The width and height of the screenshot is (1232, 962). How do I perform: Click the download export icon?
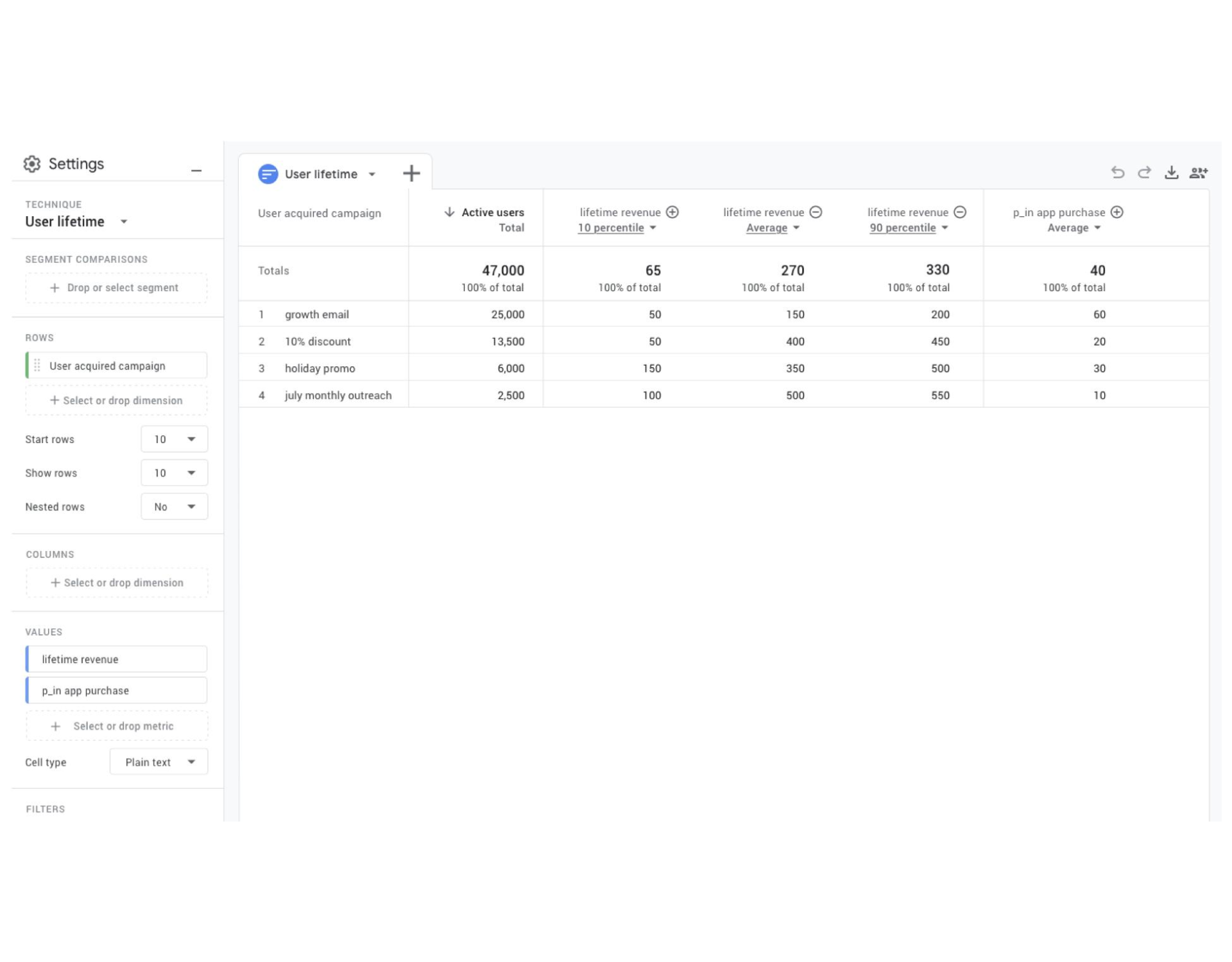pyautogui.click(x=1171, y=173)
